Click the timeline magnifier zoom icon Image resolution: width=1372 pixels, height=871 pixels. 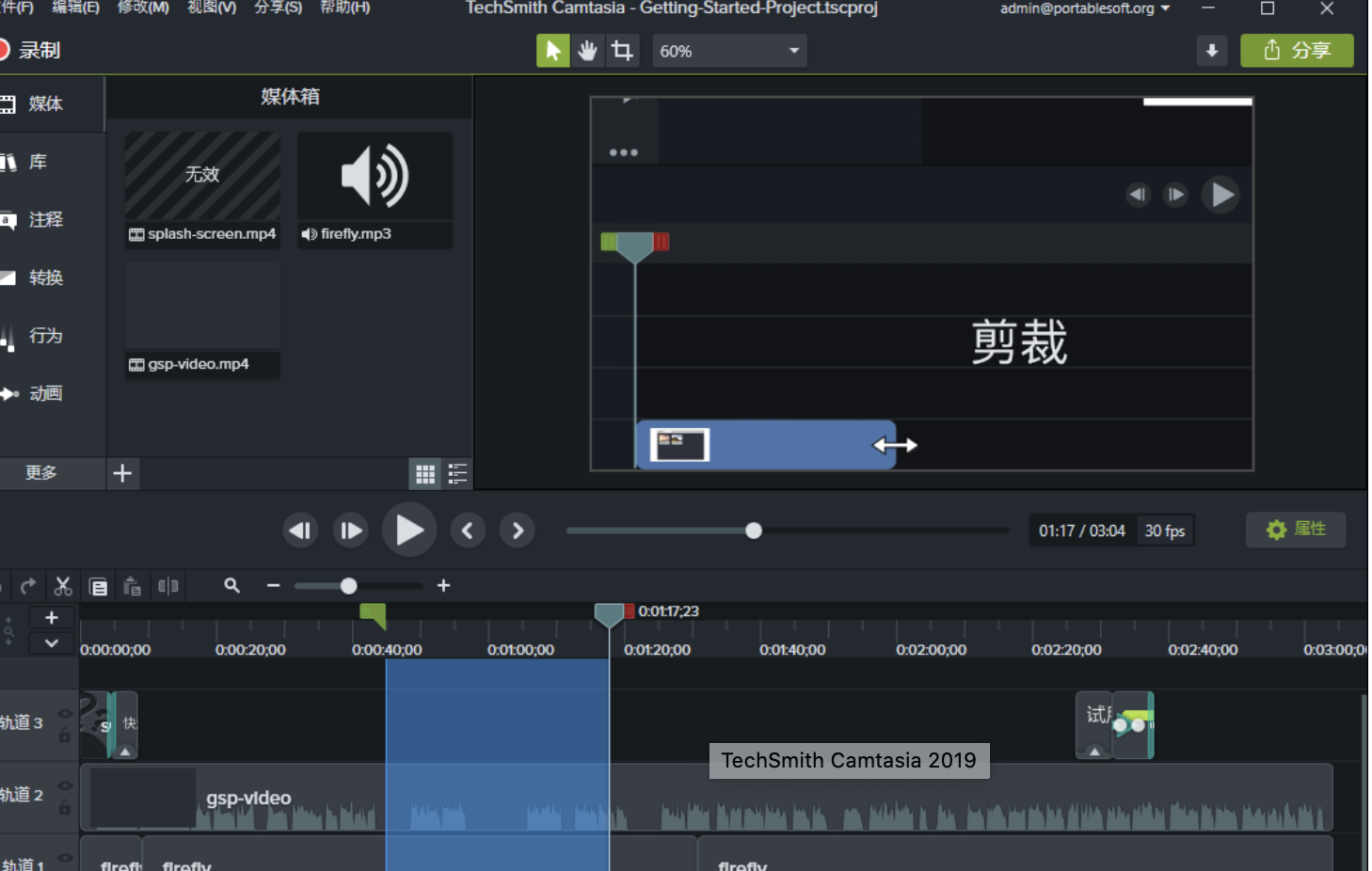coord(231,585)
